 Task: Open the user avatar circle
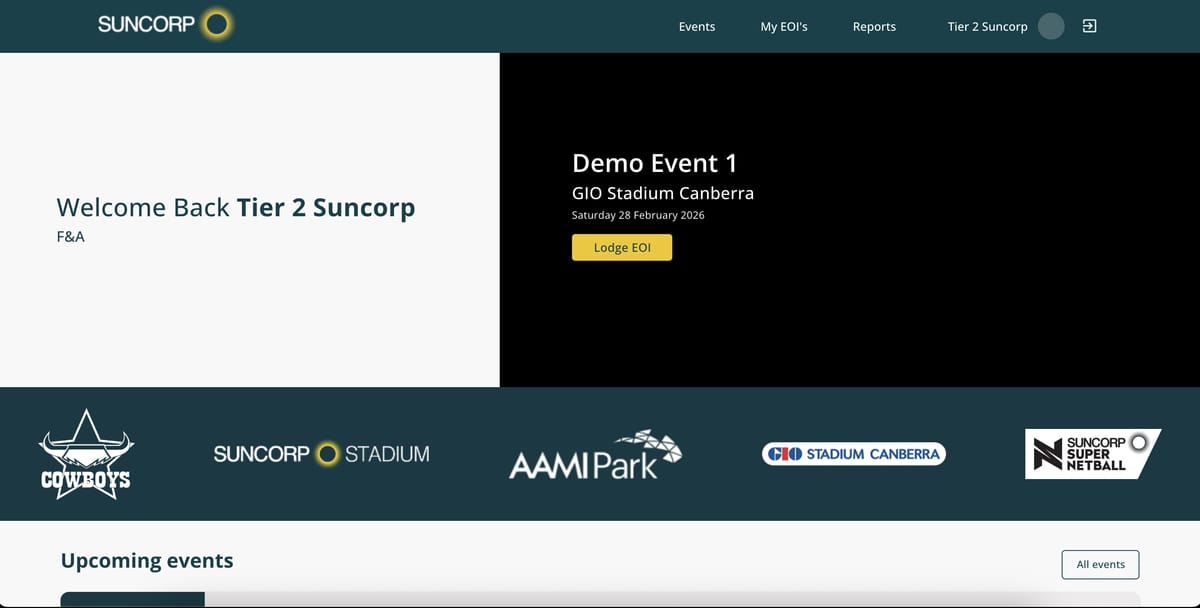click(x=1051, y=26)
